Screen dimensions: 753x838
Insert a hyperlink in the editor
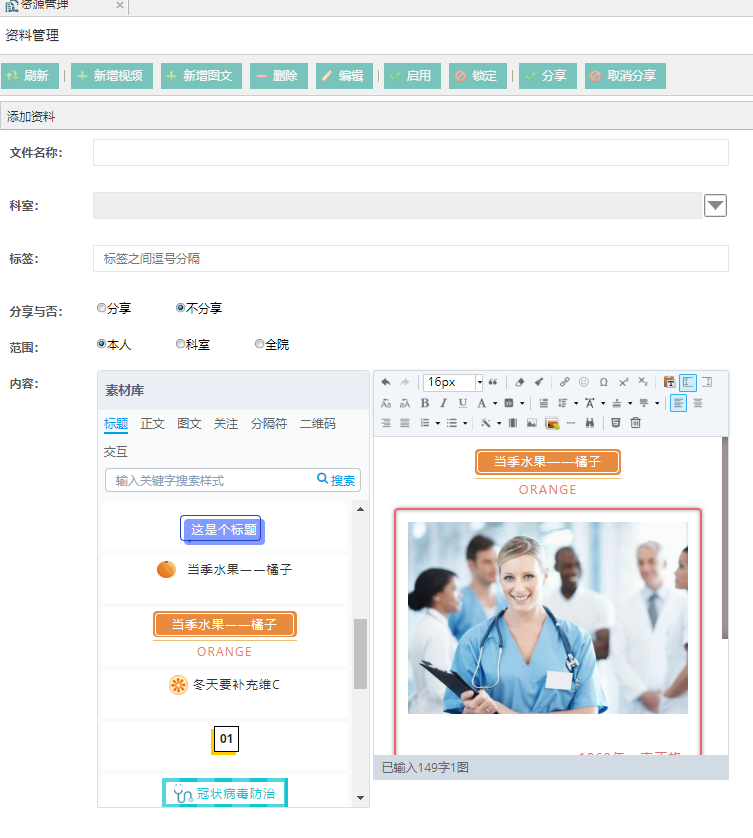pyautogui.click(x=565, y=382)
